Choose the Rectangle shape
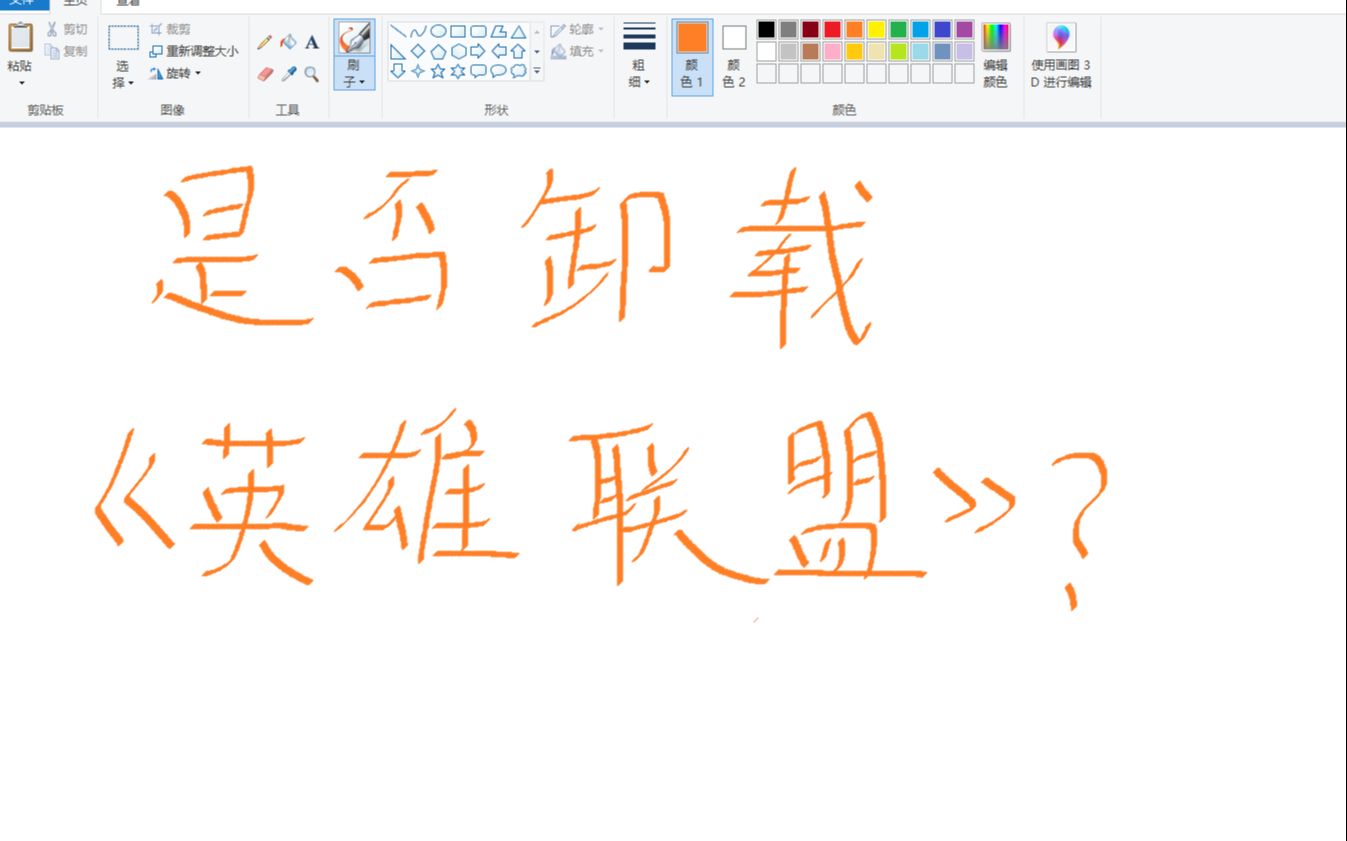 [x=458, y=31]
